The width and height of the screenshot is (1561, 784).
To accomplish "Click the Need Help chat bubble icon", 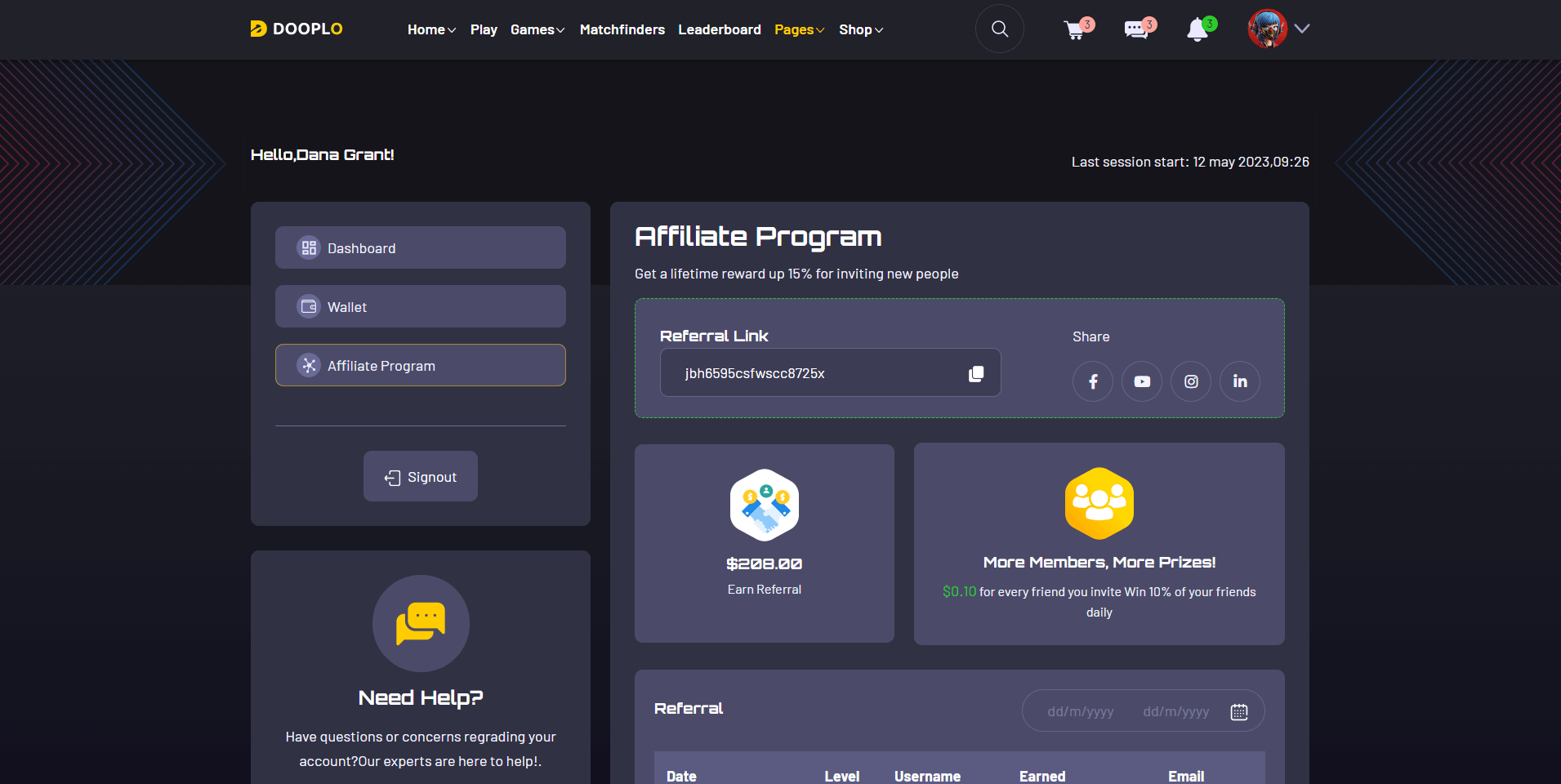I will (x=421, y=623).
